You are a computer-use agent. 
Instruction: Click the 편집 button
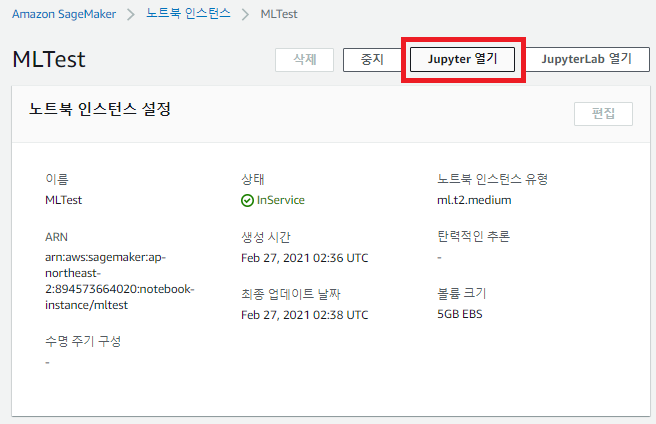pyautogui.click(x=603, y=113)
